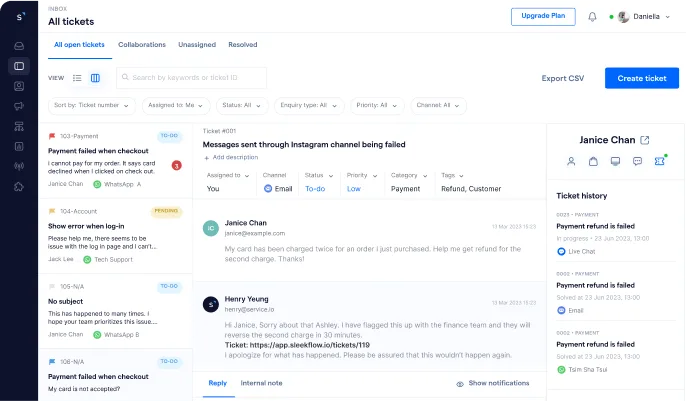Open the notifications bell
Screen dimensions: 686x401
[x=592, y=17]
